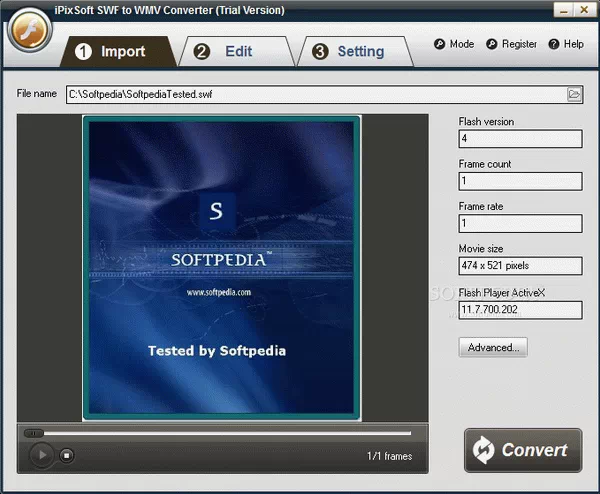The width and height of the screenshot is (600, 494).
Task: Open the Advanced... options
Action: click(x=492, y=347)
